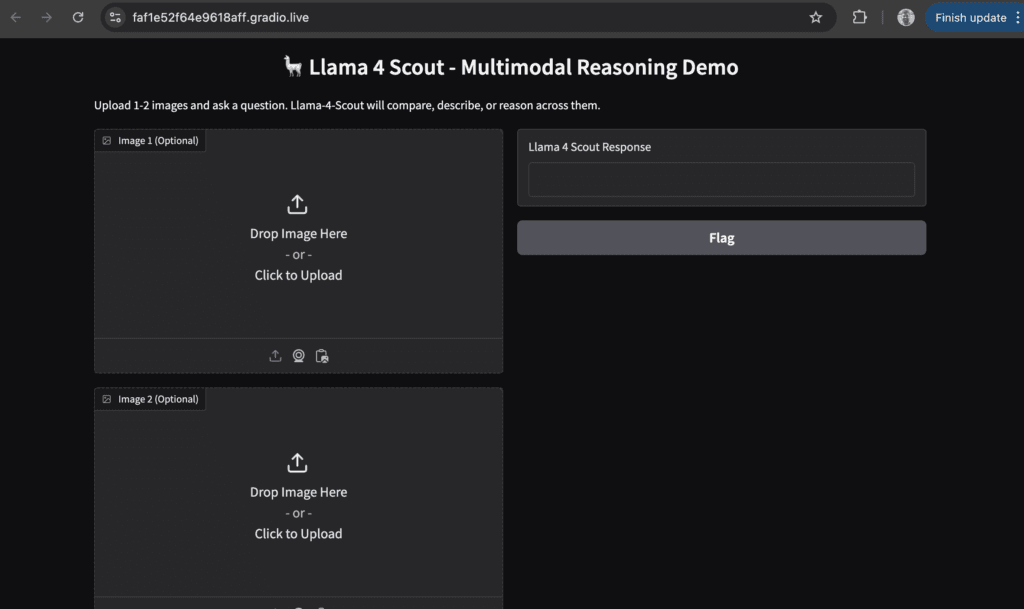Click the gradio.live URL in address bar

(x=221, y=18)
